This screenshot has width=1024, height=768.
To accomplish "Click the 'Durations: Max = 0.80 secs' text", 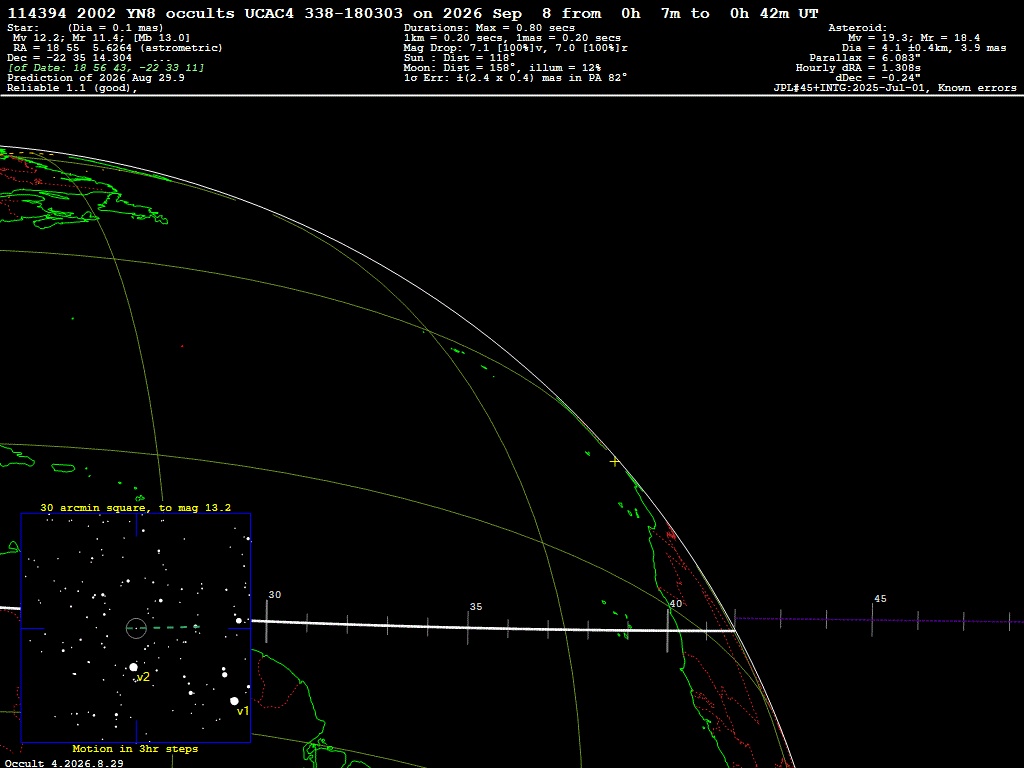I will (489, 28).
